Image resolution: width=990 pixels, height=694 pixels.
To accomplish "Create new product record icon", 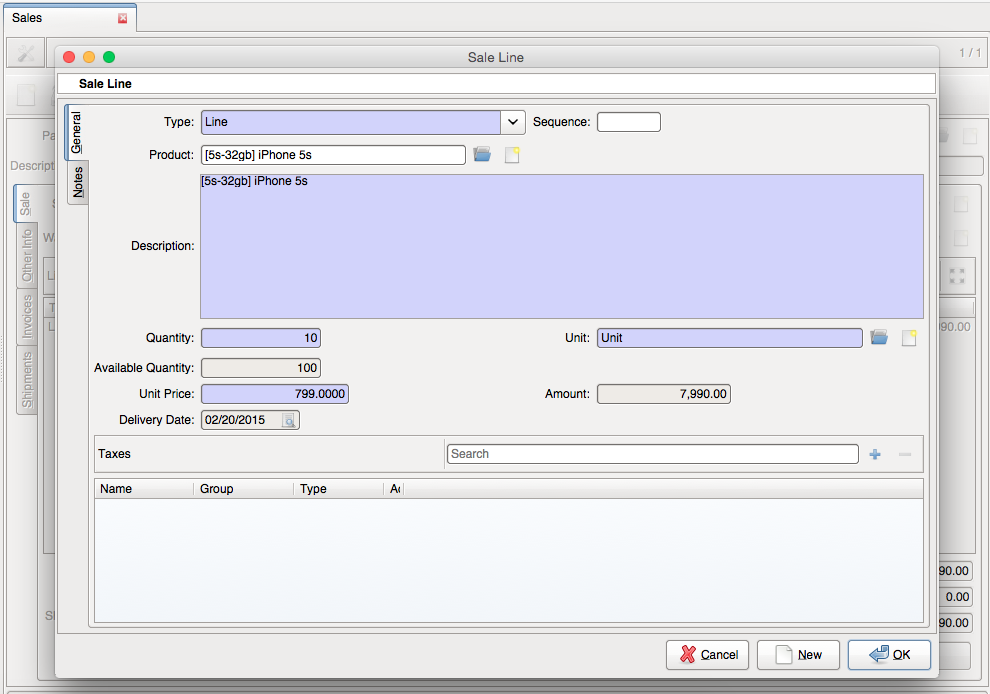I will (512, 155).
